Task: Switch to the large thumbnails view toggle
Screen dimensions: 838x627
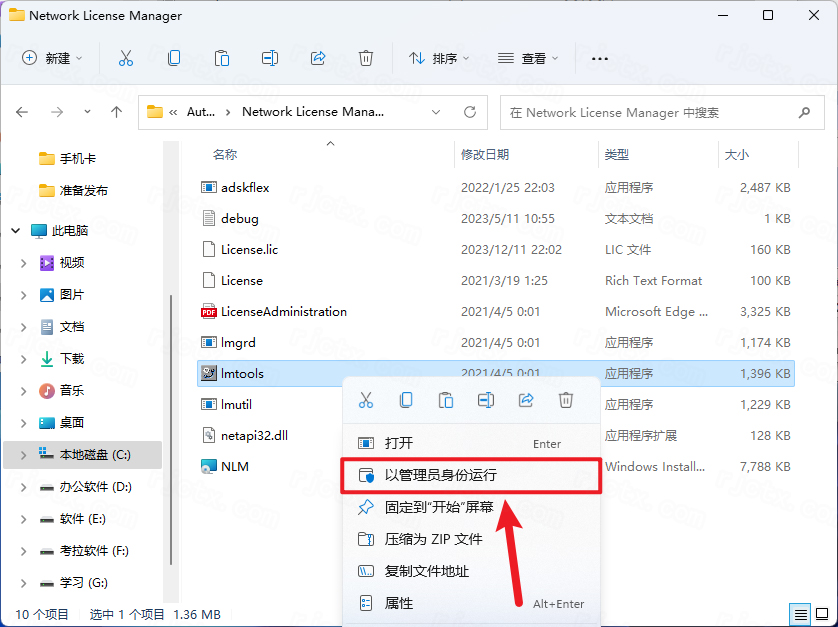Action: click(823, 613)
